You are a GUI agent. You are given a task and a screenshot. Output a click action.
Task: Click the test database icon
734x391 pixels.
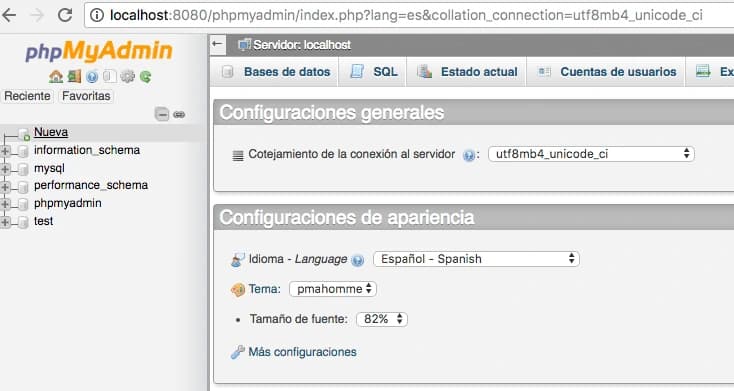(23, 221)
